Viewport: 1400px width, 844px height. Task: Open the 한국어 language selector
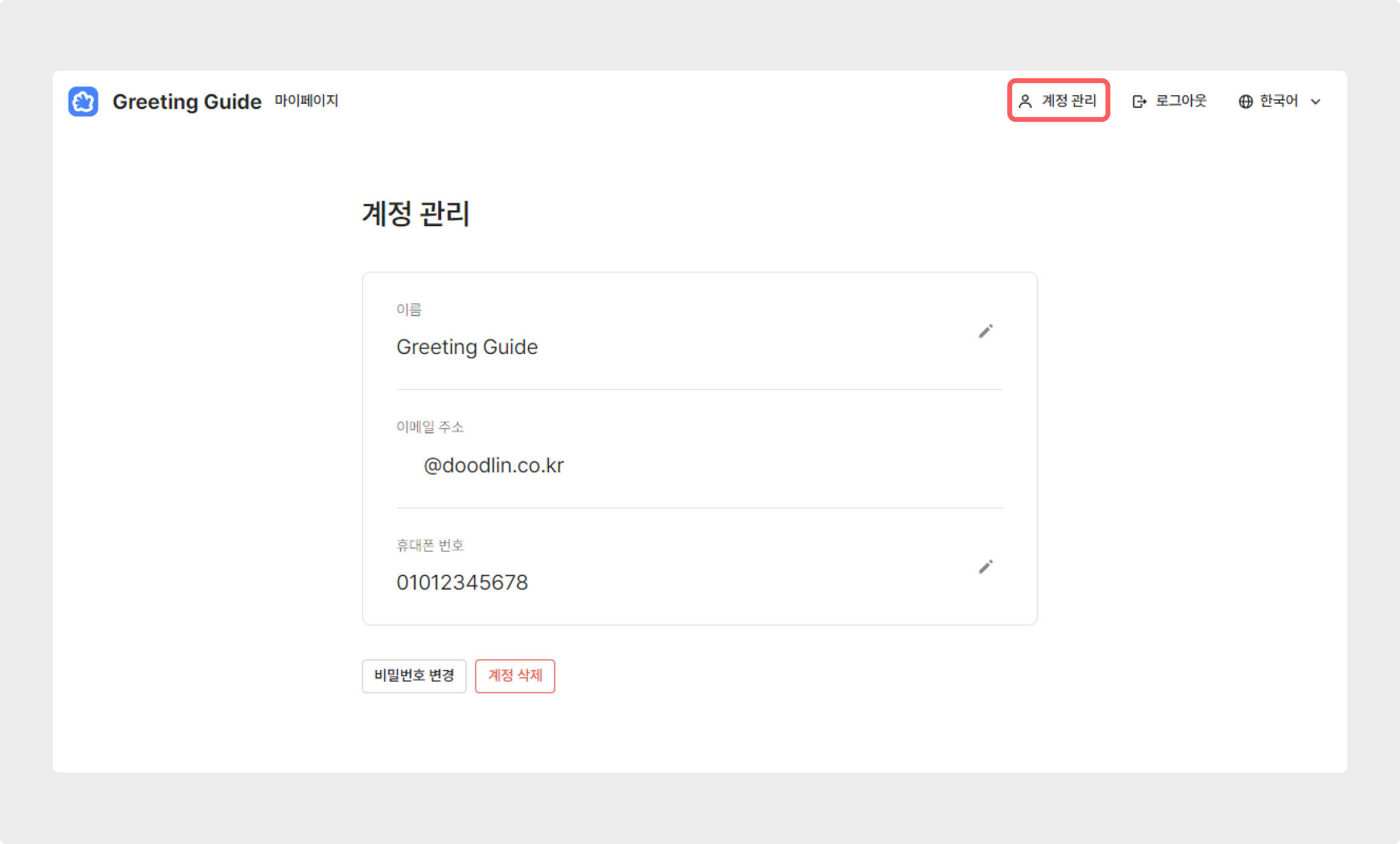click(x=1279, y=101)
